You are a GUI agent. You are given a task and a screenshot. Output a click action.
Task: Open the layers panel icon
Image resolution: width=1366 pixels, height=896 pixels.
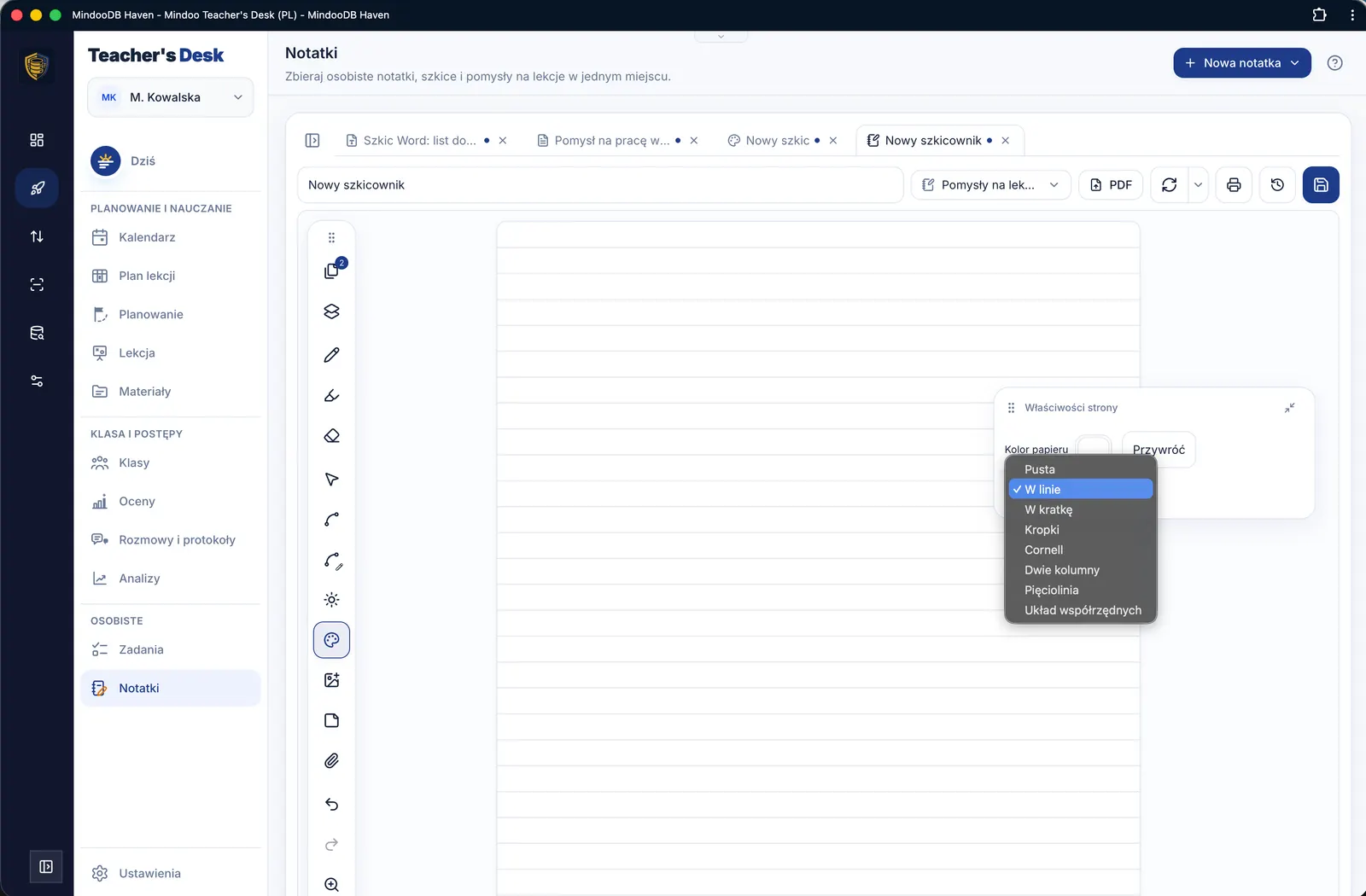[x=332, y=311]
